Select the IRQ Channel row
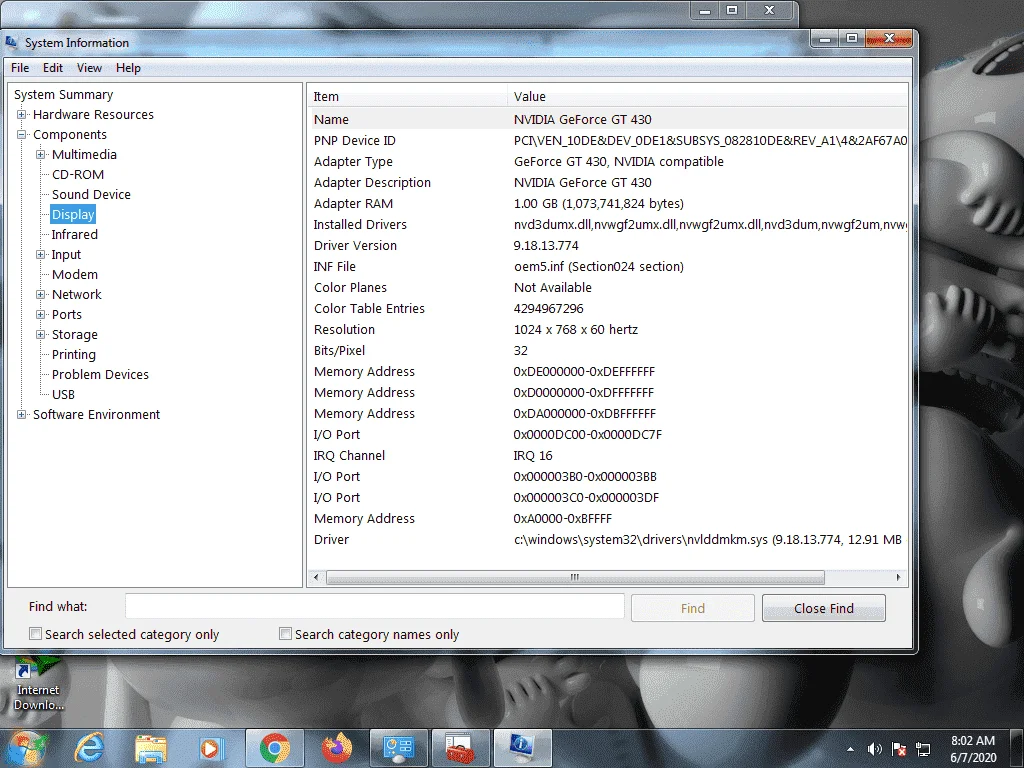This screenshot has width=1024, height=768. pyautogui.click(x=608, y=456)
